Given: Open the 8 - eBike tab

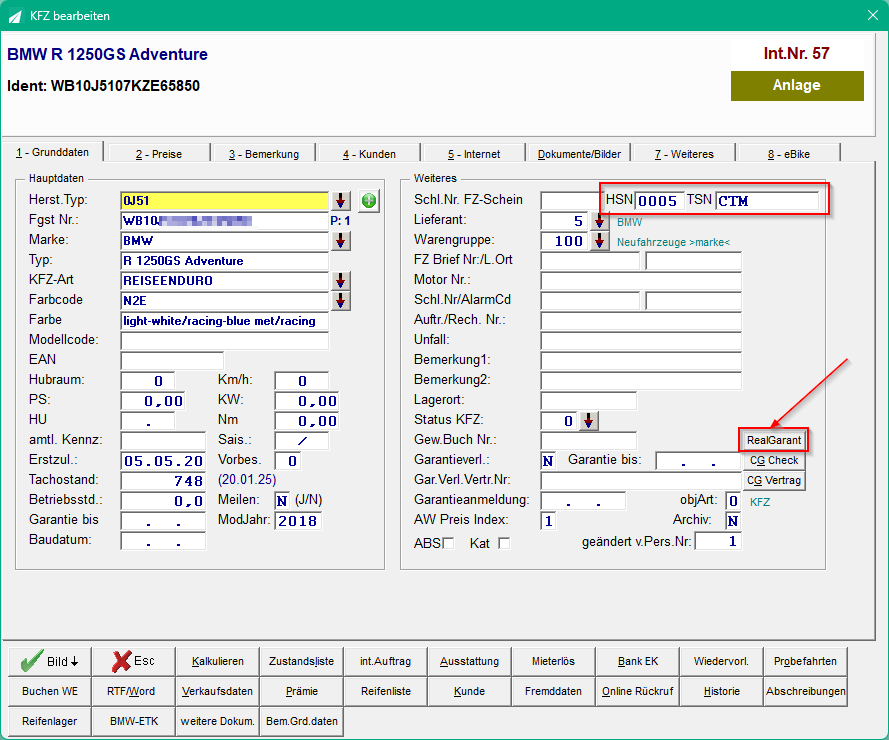Looking at the screenshot, I should click(789, 154).
